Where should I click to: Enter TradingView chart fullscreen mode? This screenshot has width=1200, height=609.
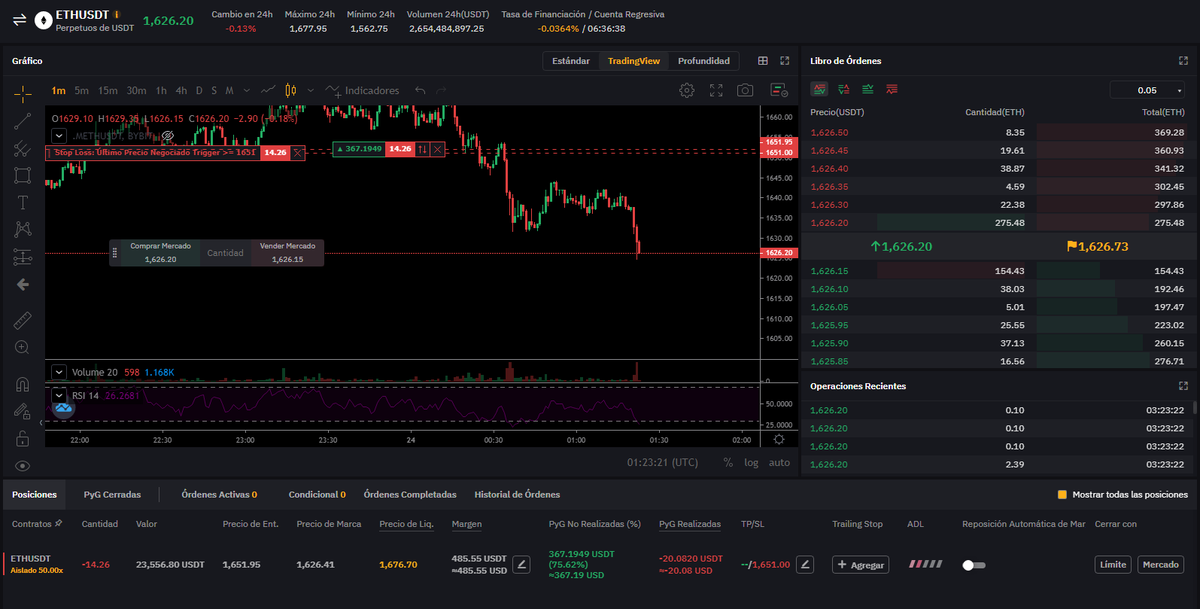(x=716, y=91)
